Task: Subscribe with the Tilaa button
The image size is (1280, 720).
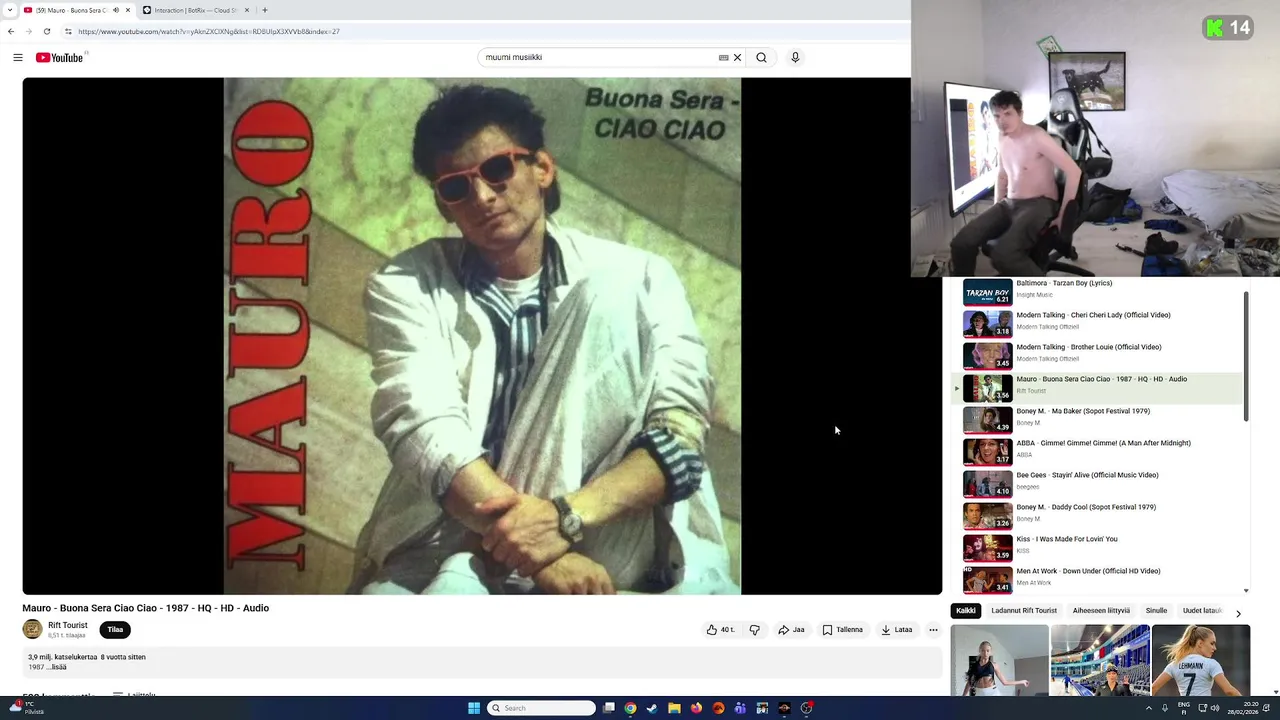Action: (x=115, y=630)
